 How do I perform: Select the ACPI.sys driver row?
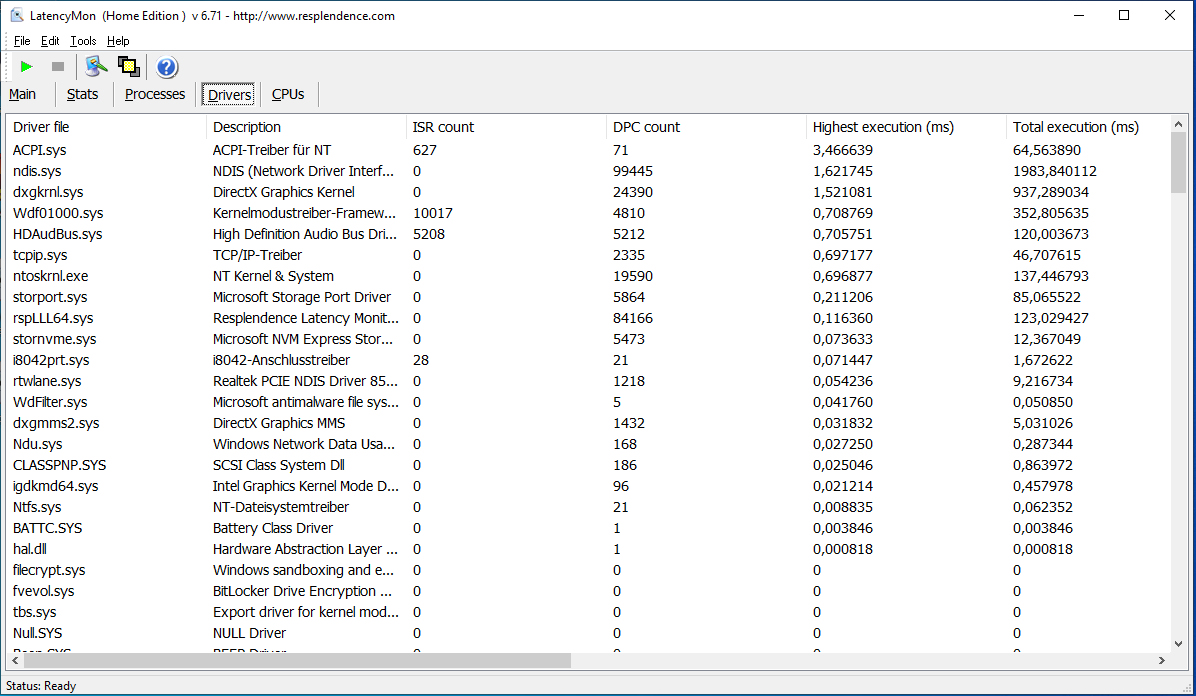[588, 150]
